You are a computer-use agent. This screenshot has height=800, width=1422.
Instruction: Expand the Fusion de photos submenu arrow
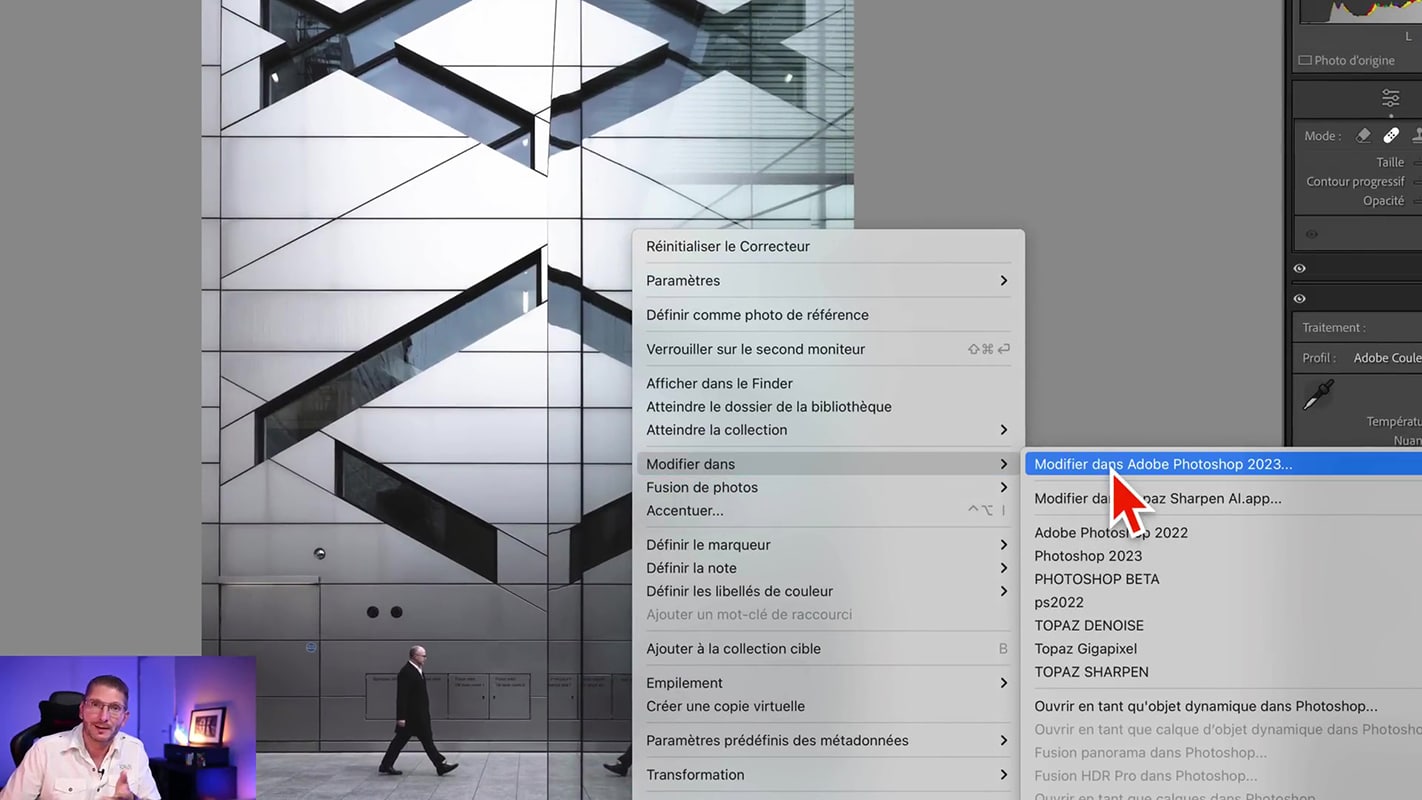tap(1003, 487)
